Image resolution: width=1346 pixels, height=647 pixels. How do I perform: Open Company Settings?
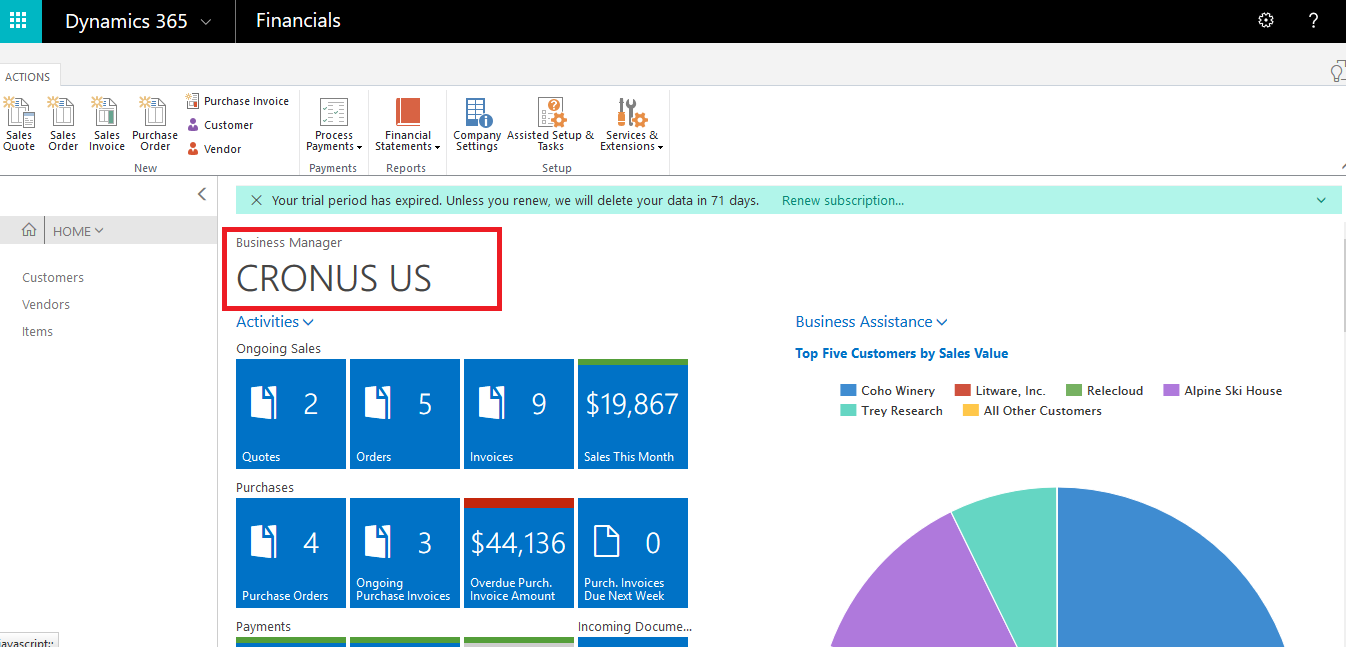point(477,125)
